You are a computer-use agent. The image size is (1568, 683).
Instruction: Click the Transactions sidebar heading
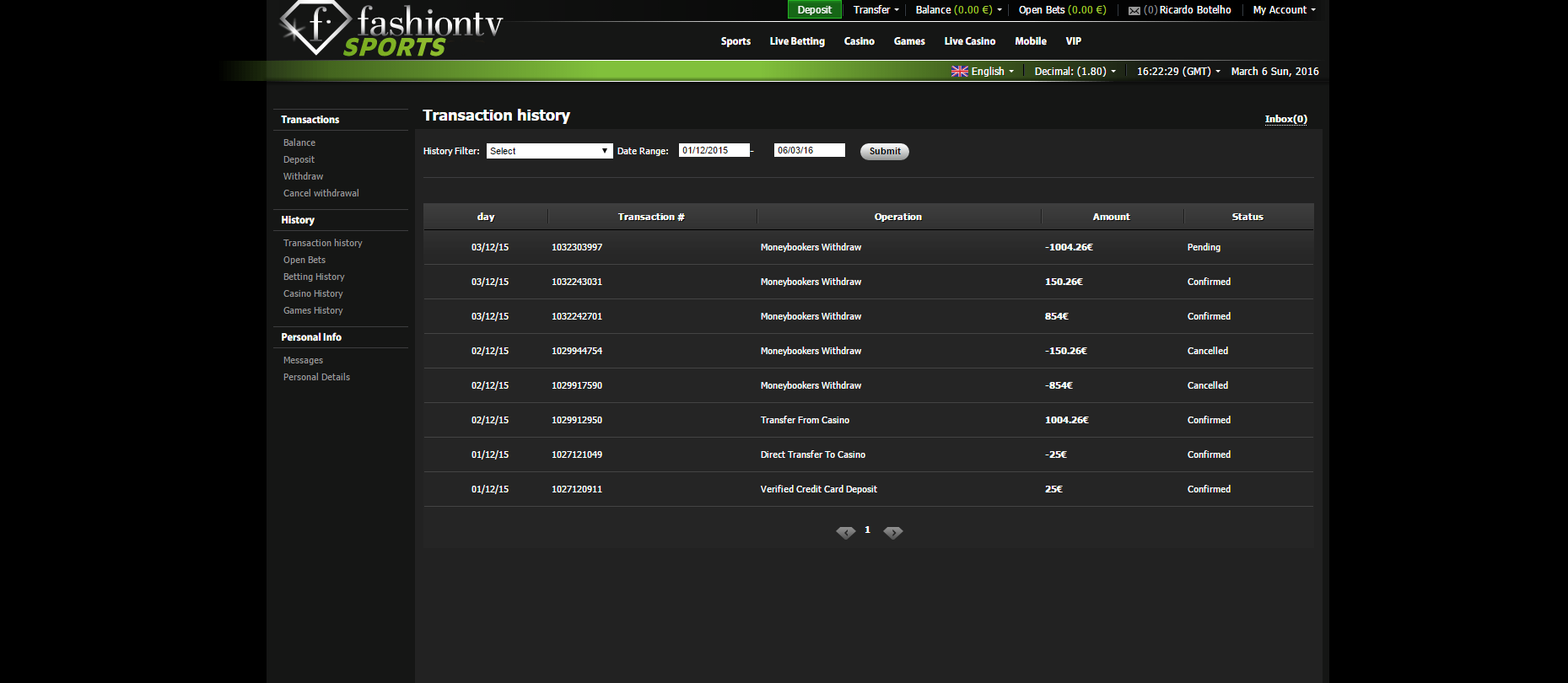click(310, 120)
